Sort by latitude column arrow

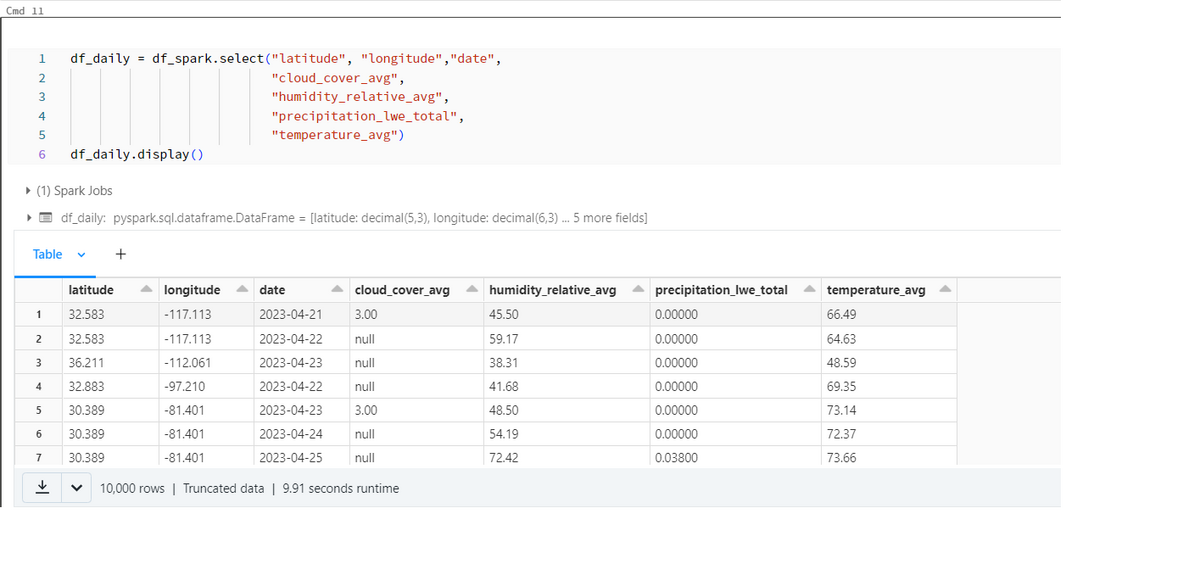(146, 290)
